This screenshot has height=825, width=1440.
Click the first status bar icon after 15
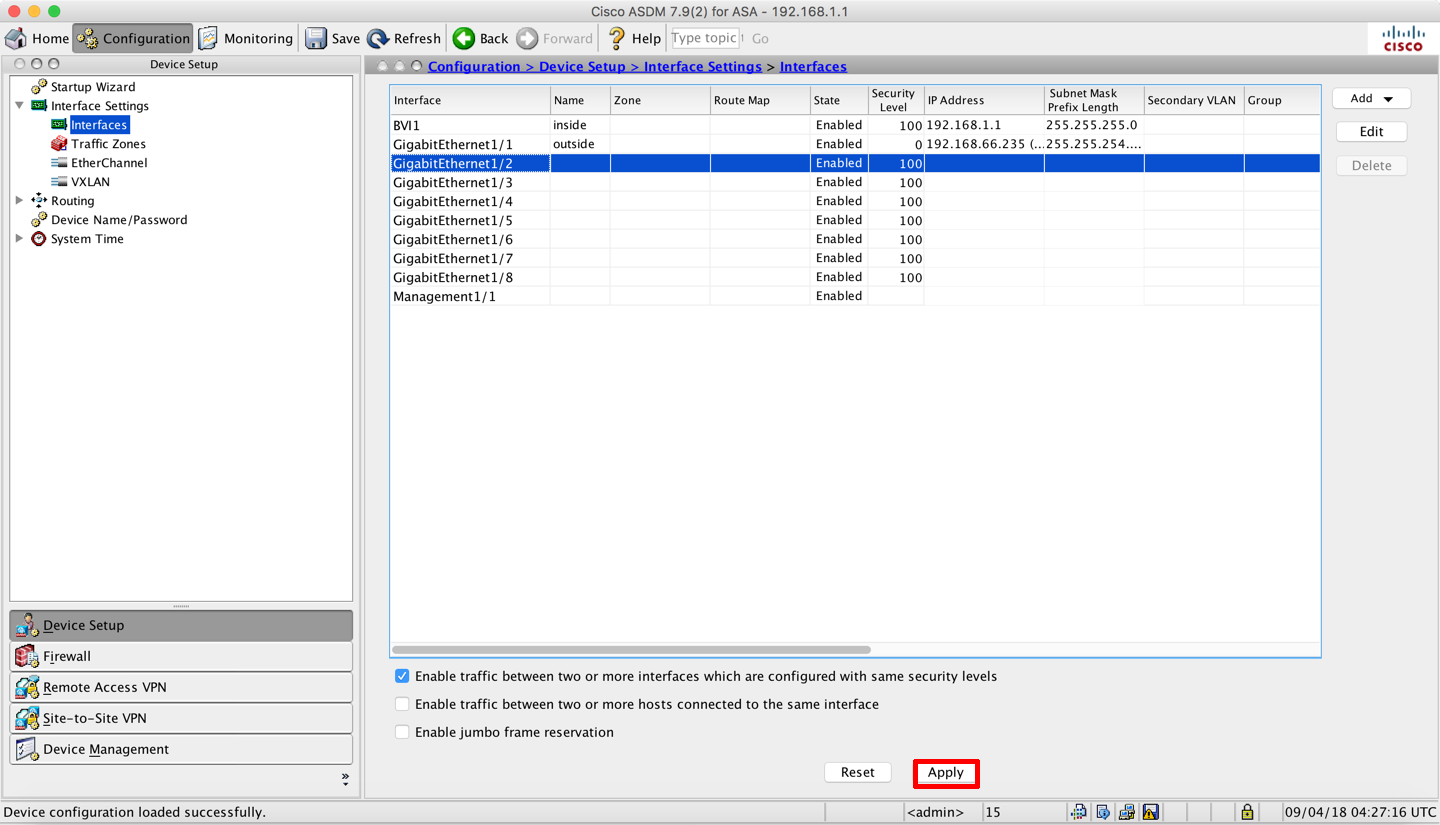(1078, 812)
